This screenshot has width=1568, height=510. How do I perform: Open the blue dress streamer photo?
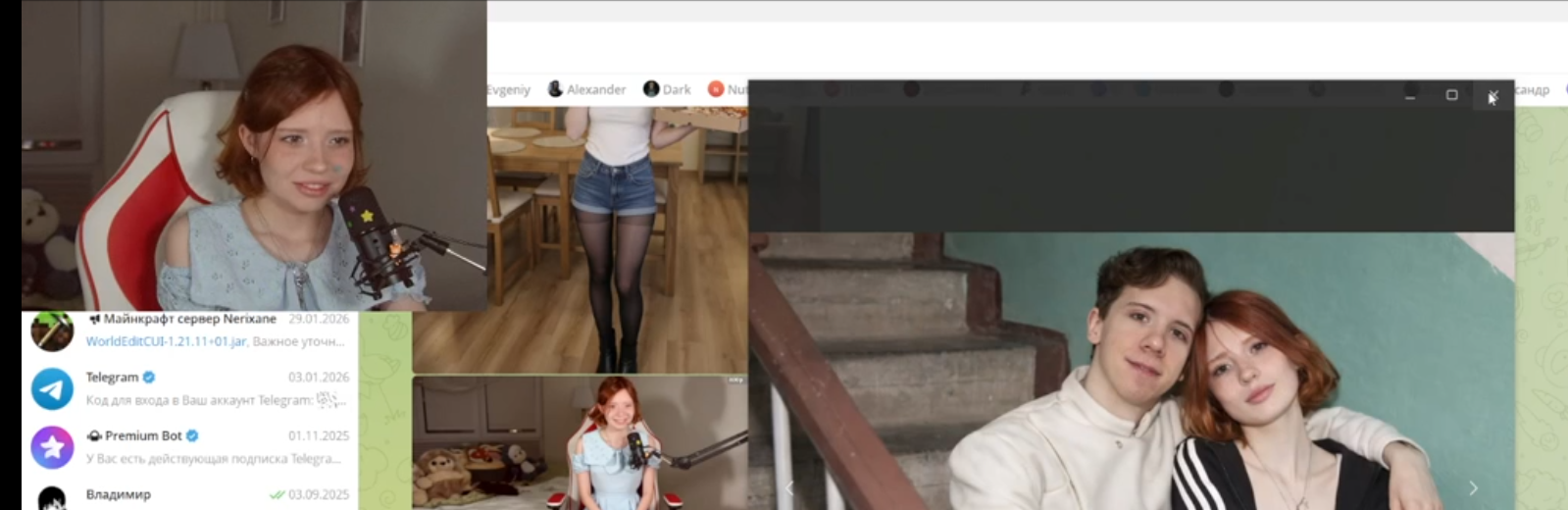[581, 442]
